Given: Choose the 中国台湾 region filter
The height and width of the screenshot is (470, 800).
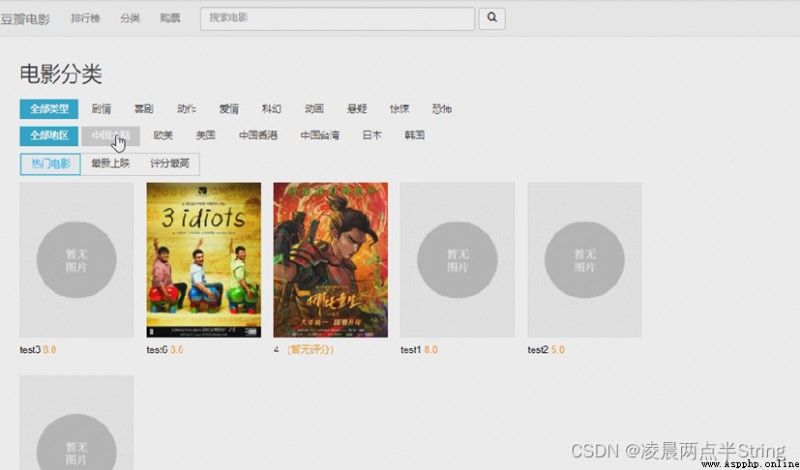Looking at the screenshot, I should [x=320, y=135].
